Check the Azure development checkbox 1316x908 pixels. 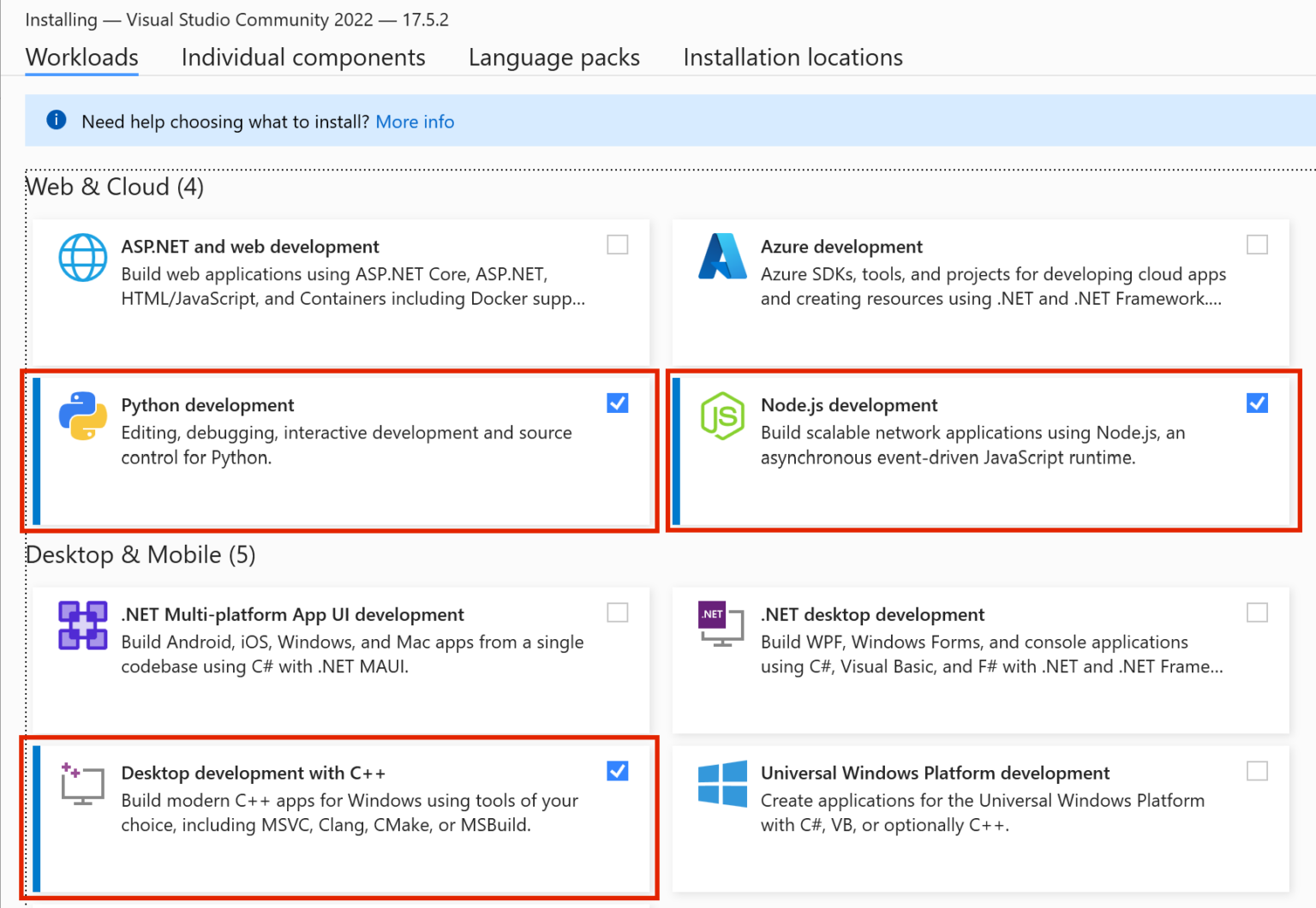[x=1257, y=245]
